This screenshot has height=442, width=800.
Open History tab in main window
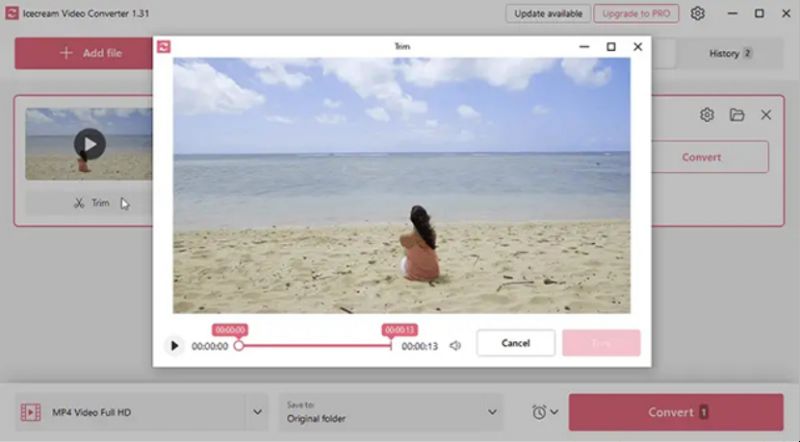tap(730, 54)
